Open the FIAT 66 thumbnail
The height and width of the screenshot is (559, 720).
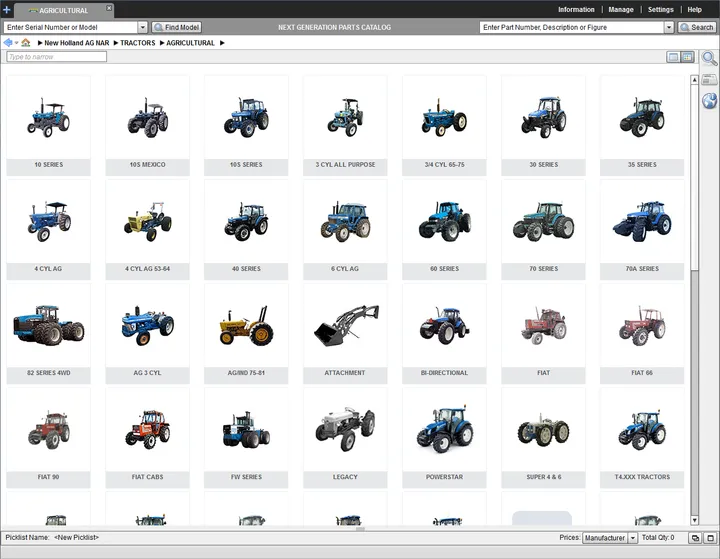click(x=642, y=334)
